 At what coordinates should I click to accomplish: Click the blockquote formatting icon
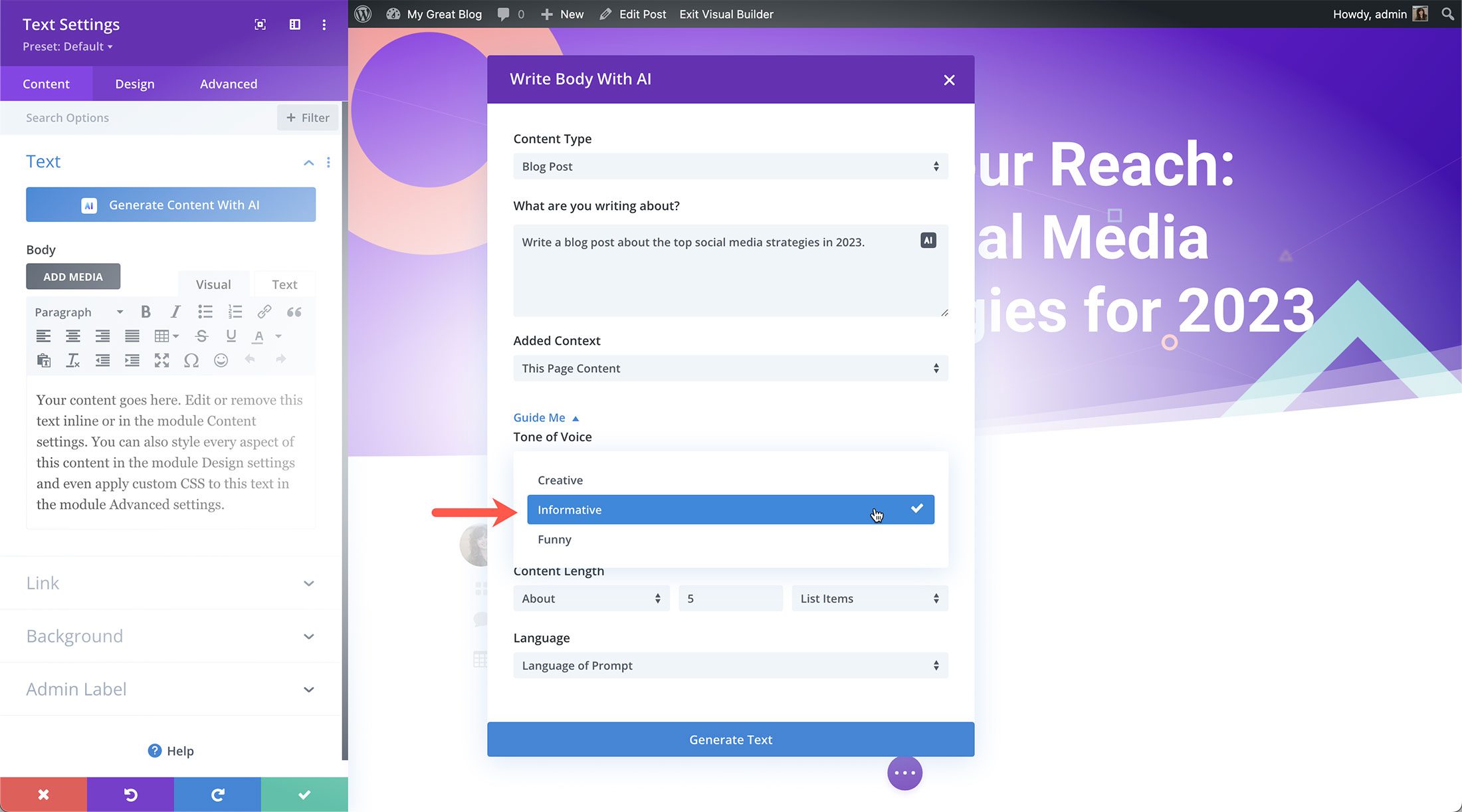tap(294, 311)
